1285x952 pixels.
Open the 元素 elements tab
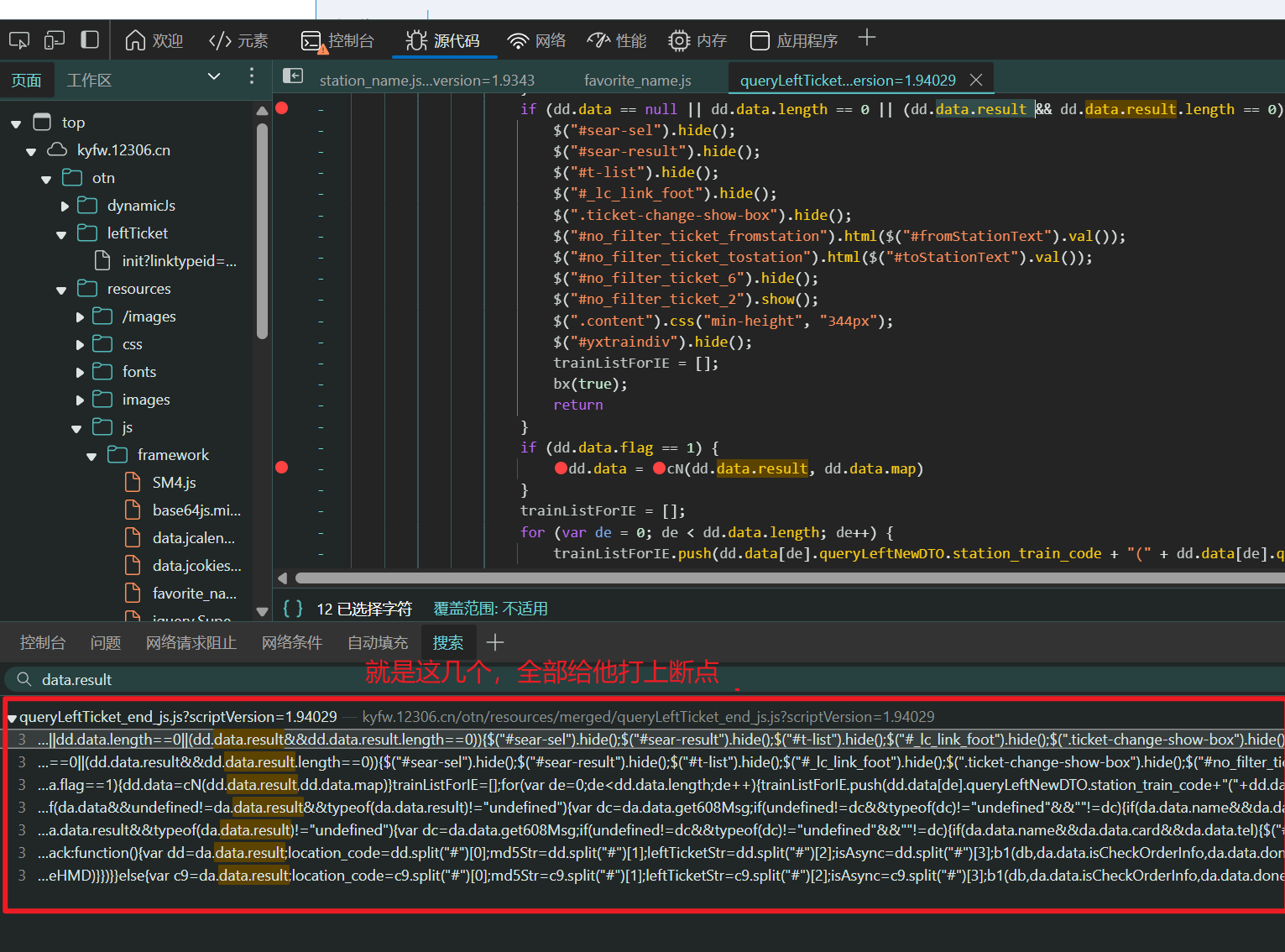point(238,40)
